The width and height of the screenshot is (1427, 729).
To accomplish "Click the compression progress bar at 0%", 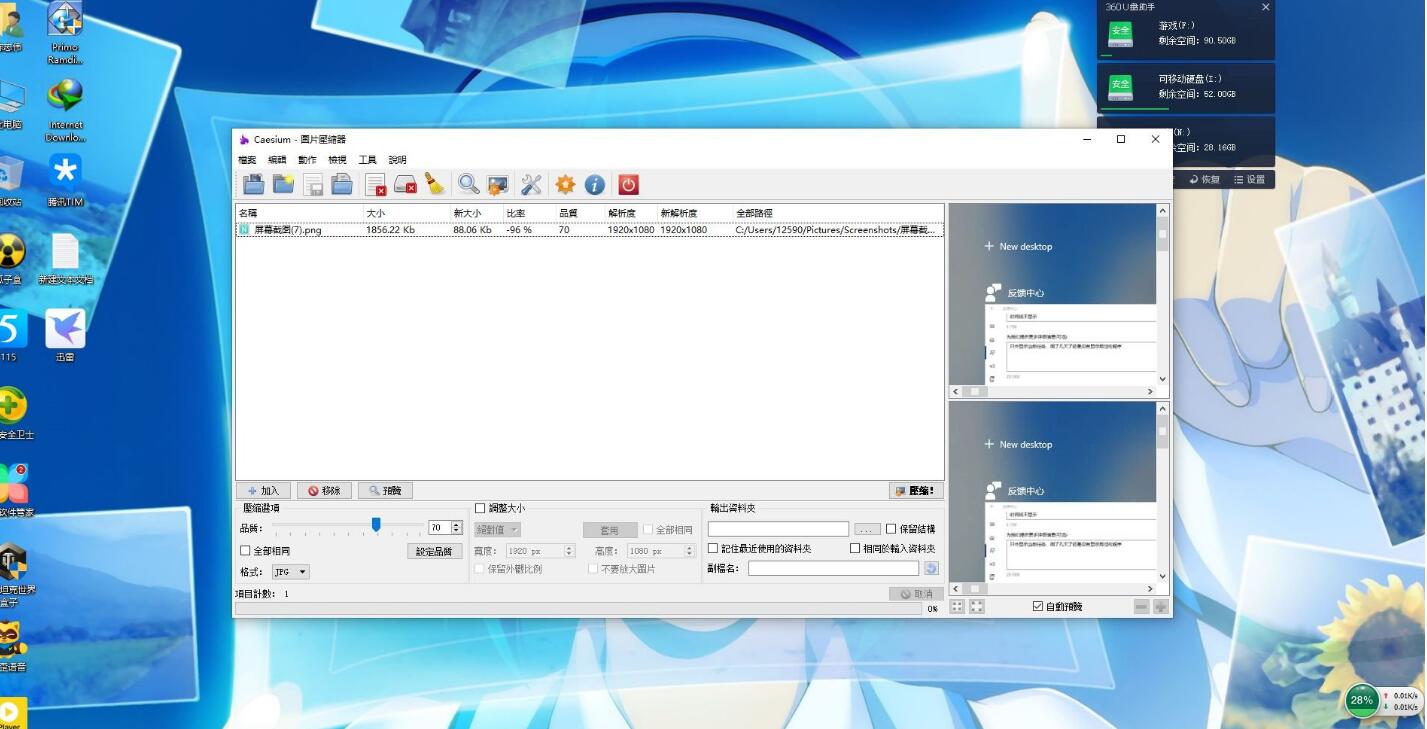I will (x=579, y=608).
